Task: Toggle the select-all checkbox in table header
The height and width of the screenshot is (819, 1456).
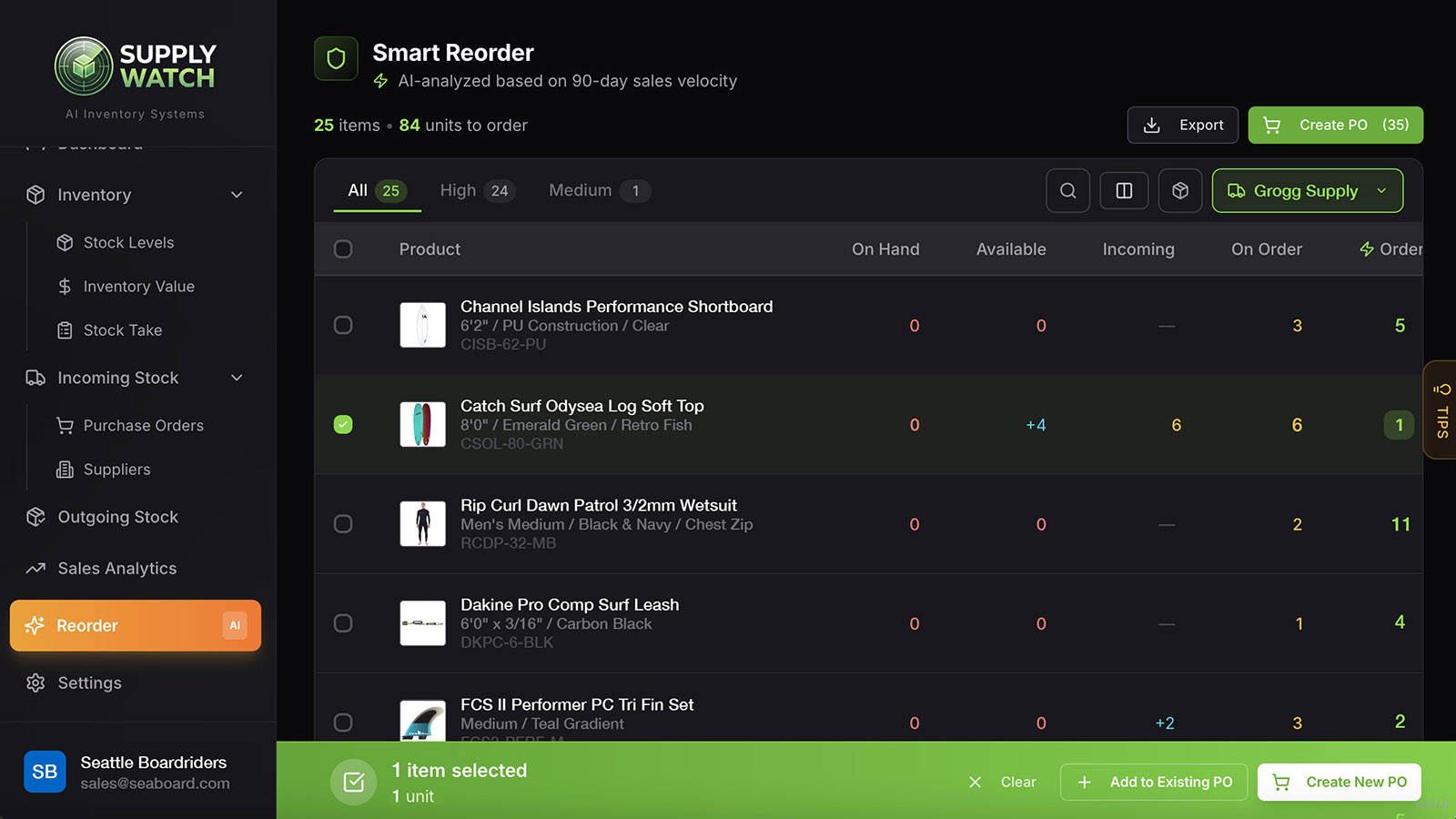Action: pyautogui.click(x=343, y=249)
